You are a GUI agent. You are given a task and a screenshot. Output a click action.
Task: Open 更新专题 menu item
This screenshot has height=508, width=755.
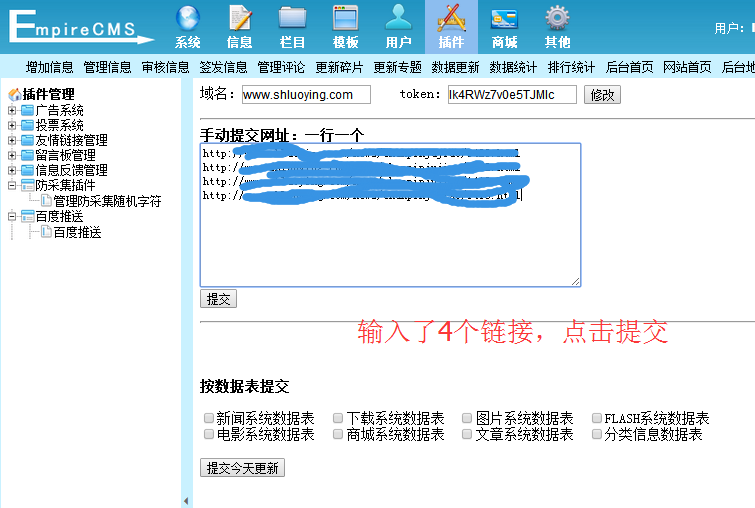397,67
